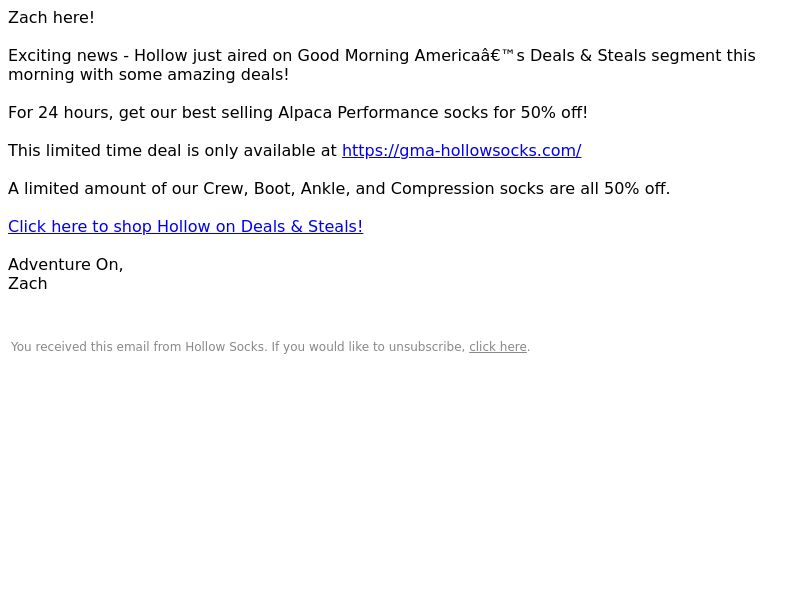The width and height of the screenshot is (800, 600).
Task: Click the 'A limited amount of our' text
Action: pyautogui.click(x=103, y=188)
